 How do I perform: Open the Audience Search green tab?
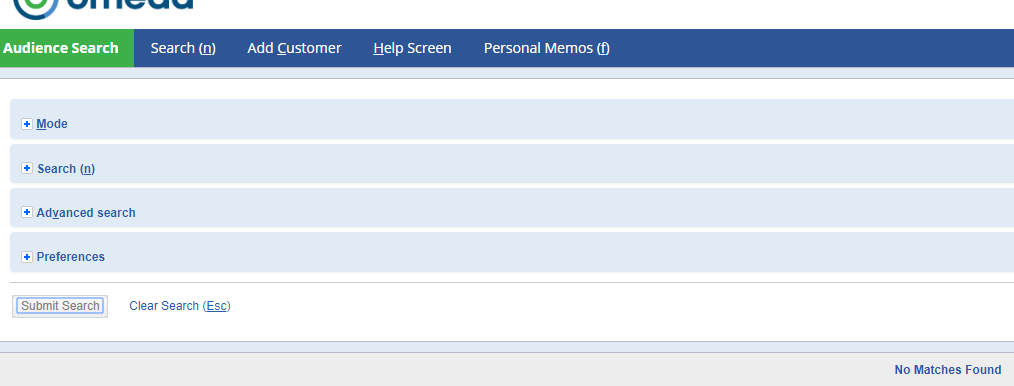pos(67,48)
